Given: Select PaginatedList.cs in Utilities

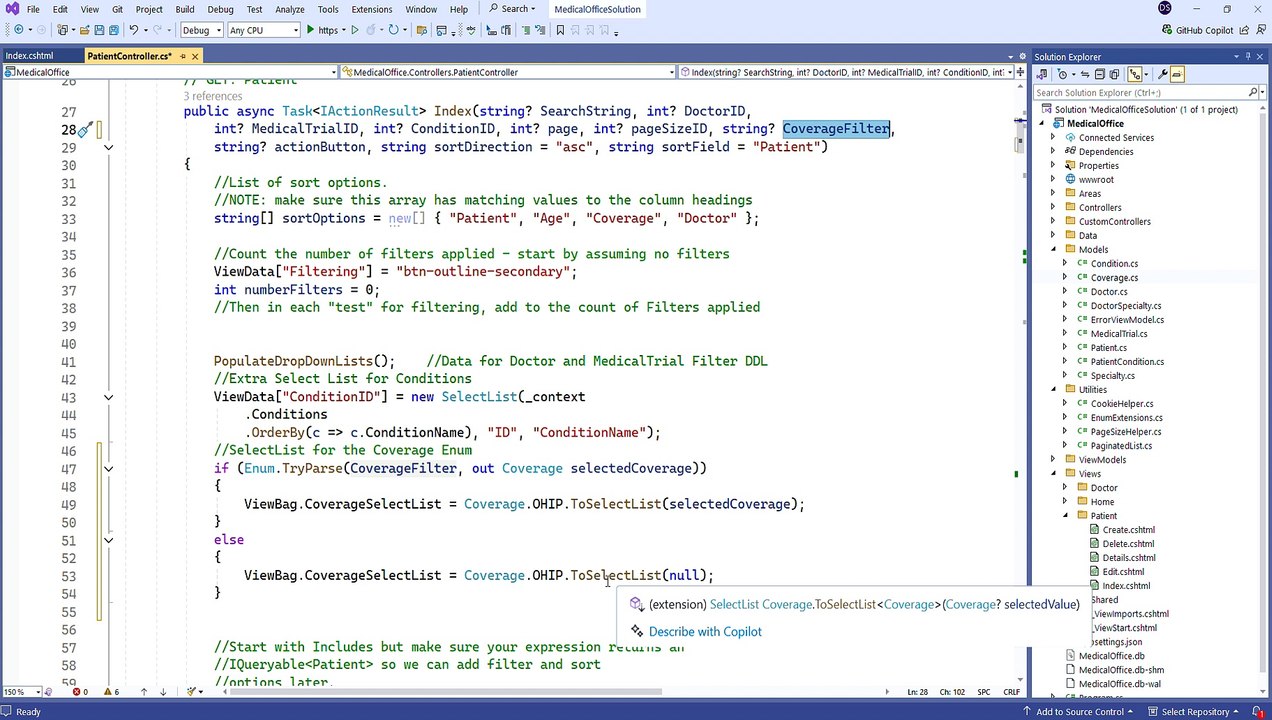Looking at the screenshot, I should pos(1121,445).
